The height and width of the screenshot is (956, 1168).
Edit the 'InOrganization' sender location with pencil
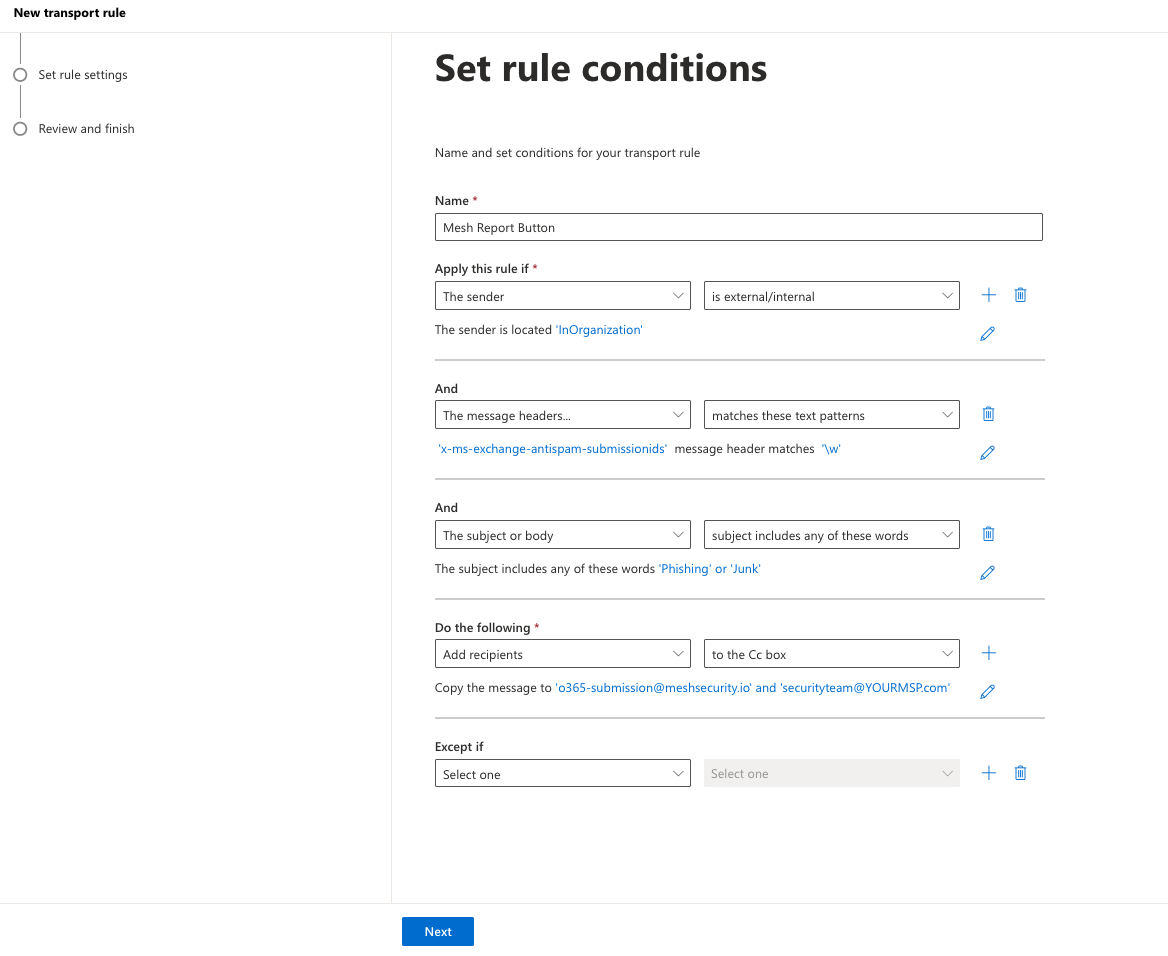[x=987, y=334]
